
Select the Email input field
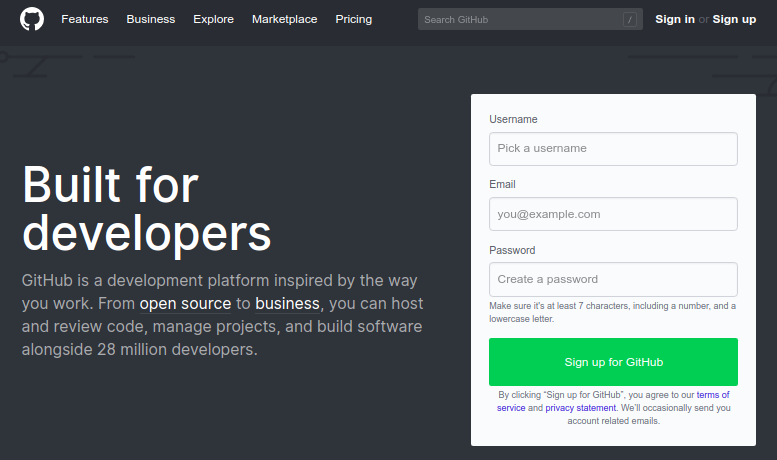613,214
